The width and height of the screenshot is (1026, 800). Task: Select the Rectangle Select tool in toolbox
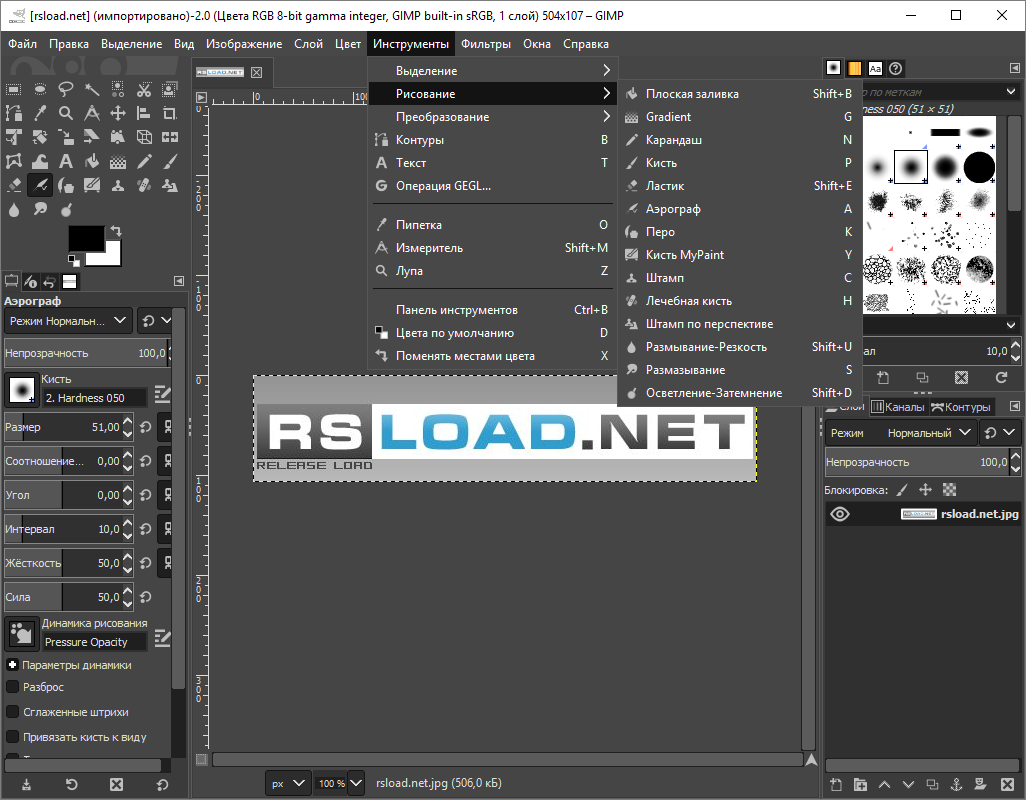(13, 89)
